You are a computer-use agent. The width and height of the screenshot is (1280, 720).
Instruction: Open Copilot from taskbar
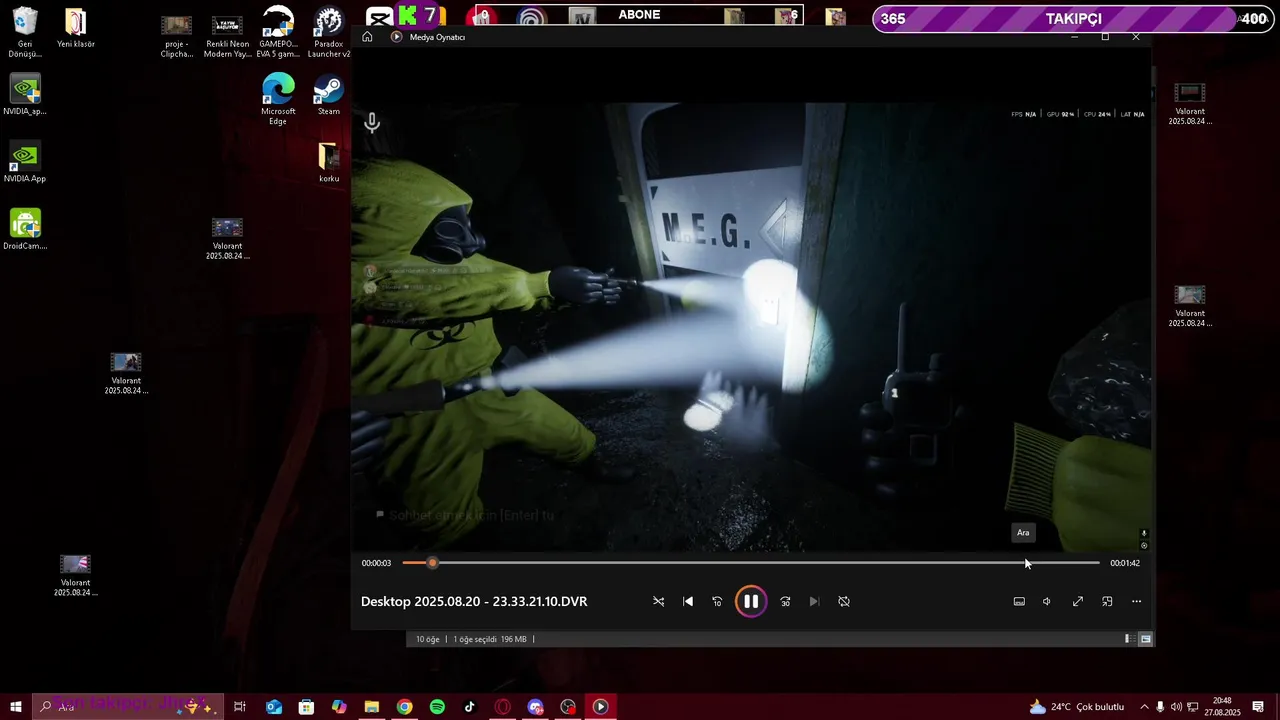pos(339,707)
